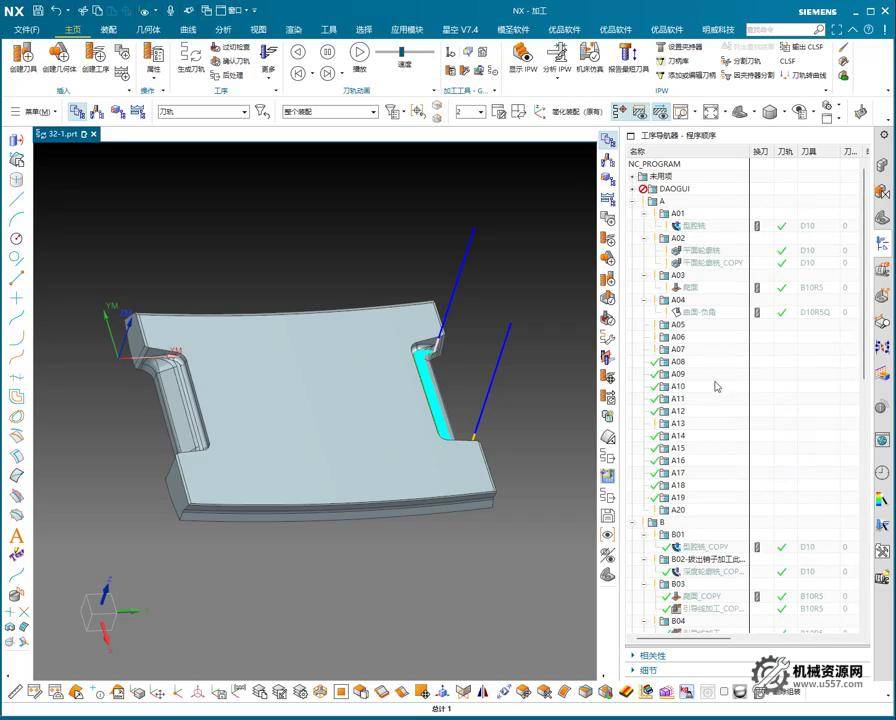Adjust the tool path animation 速度 slider
Image resolution: width=896 pixels, height=720 pixels.
point(402,52)
